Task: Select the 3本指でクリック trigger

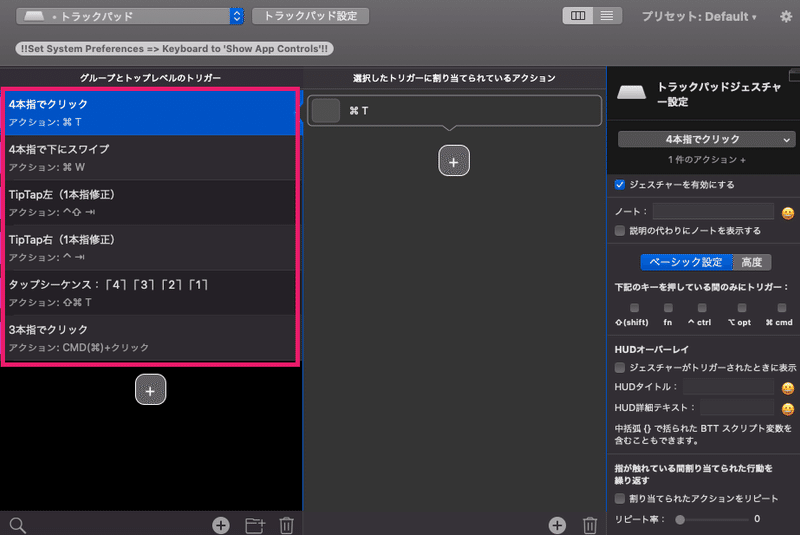Action: pyautogui.click(x=151, y=338)
